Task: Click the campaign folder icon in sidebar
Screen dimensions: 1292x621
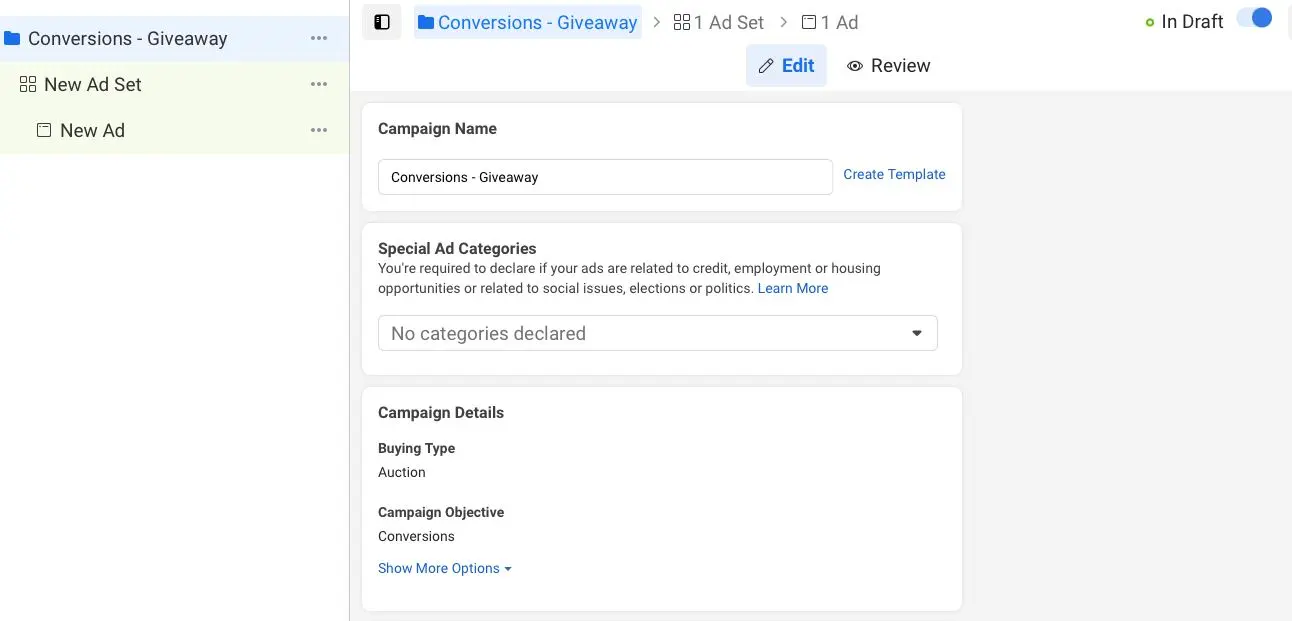Action: point(12,39)
